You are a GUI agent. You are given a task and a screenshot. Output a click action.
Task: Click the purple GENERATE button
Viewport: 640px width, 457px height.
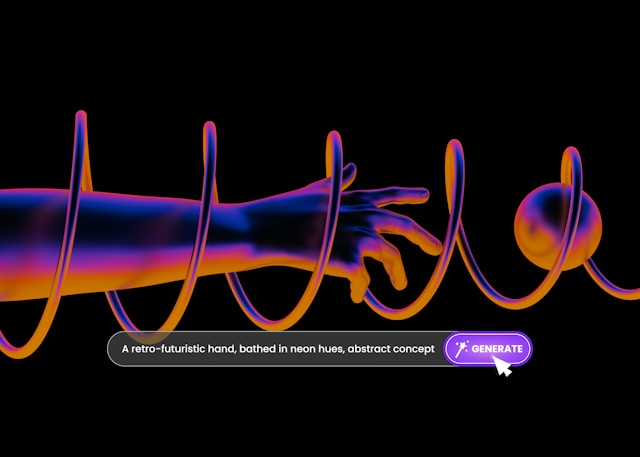click(488, 349)
